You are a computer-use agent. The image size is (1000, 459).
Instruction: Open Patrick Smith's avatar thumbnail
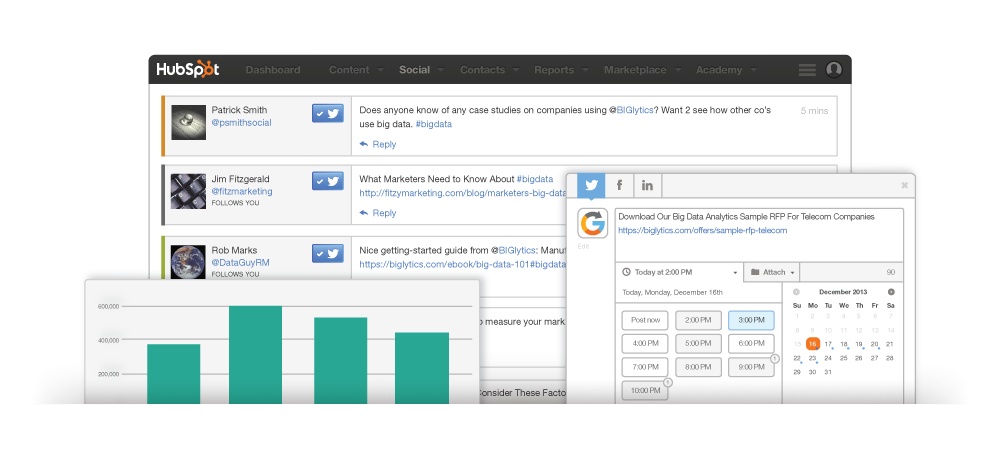coord(188,122)
